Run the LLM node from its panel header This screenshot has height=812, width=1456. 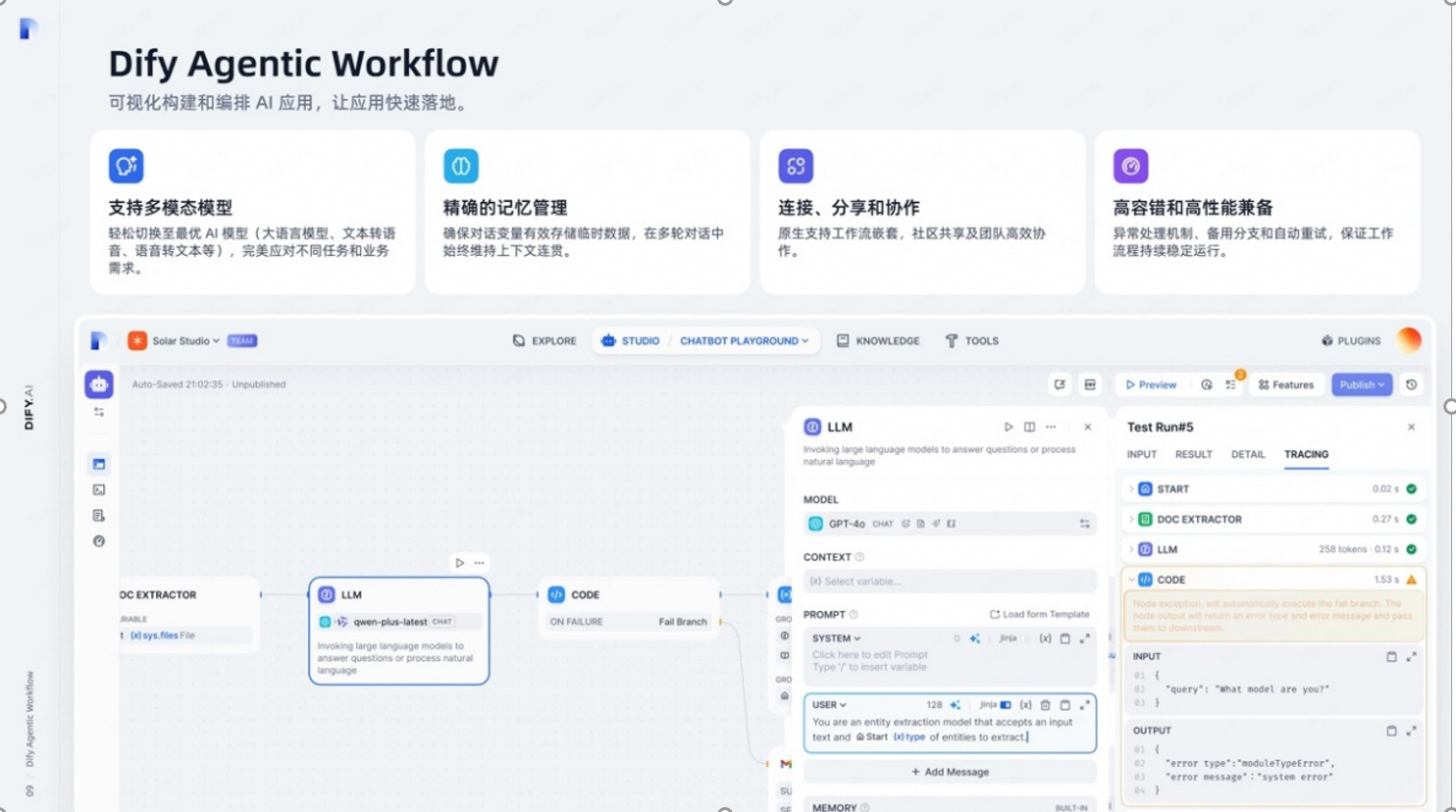1009,427
